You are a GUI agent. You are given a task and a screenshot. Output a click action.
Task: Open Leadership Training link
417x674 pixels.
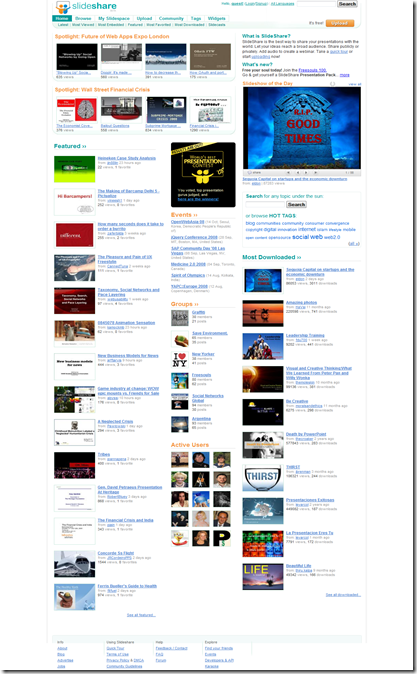coord(305,335)
